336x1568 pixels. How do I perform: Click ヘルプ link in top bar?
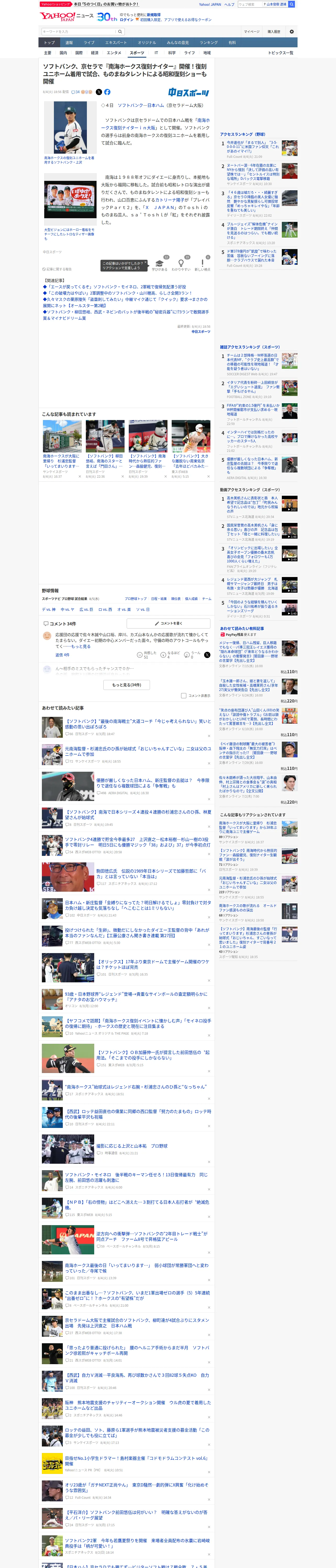pyautogui.click(x=229, y=4)
